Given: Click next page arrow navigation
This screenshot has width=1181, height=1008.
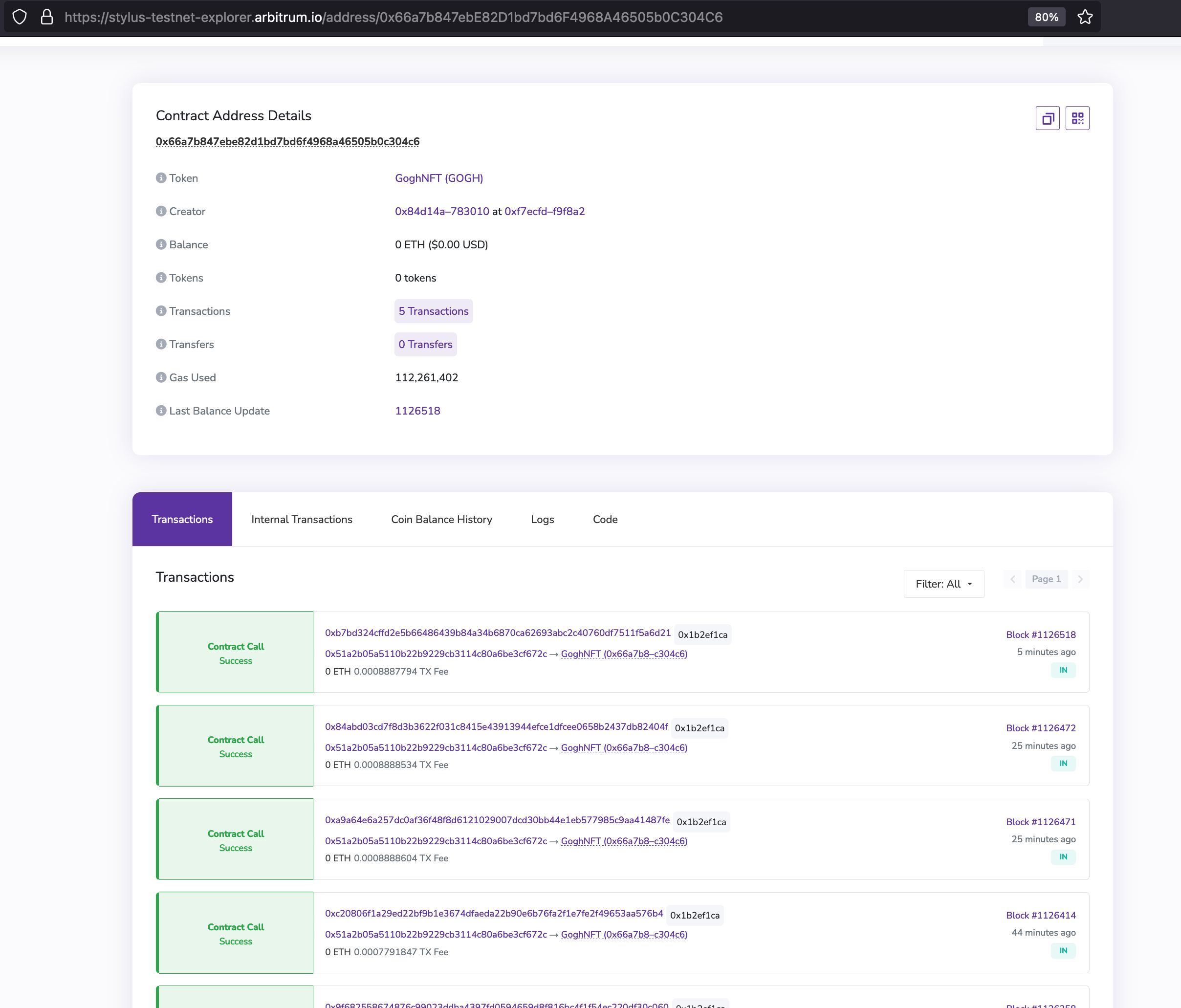Looking at the screenshot, I should (x=1081, y=579).
